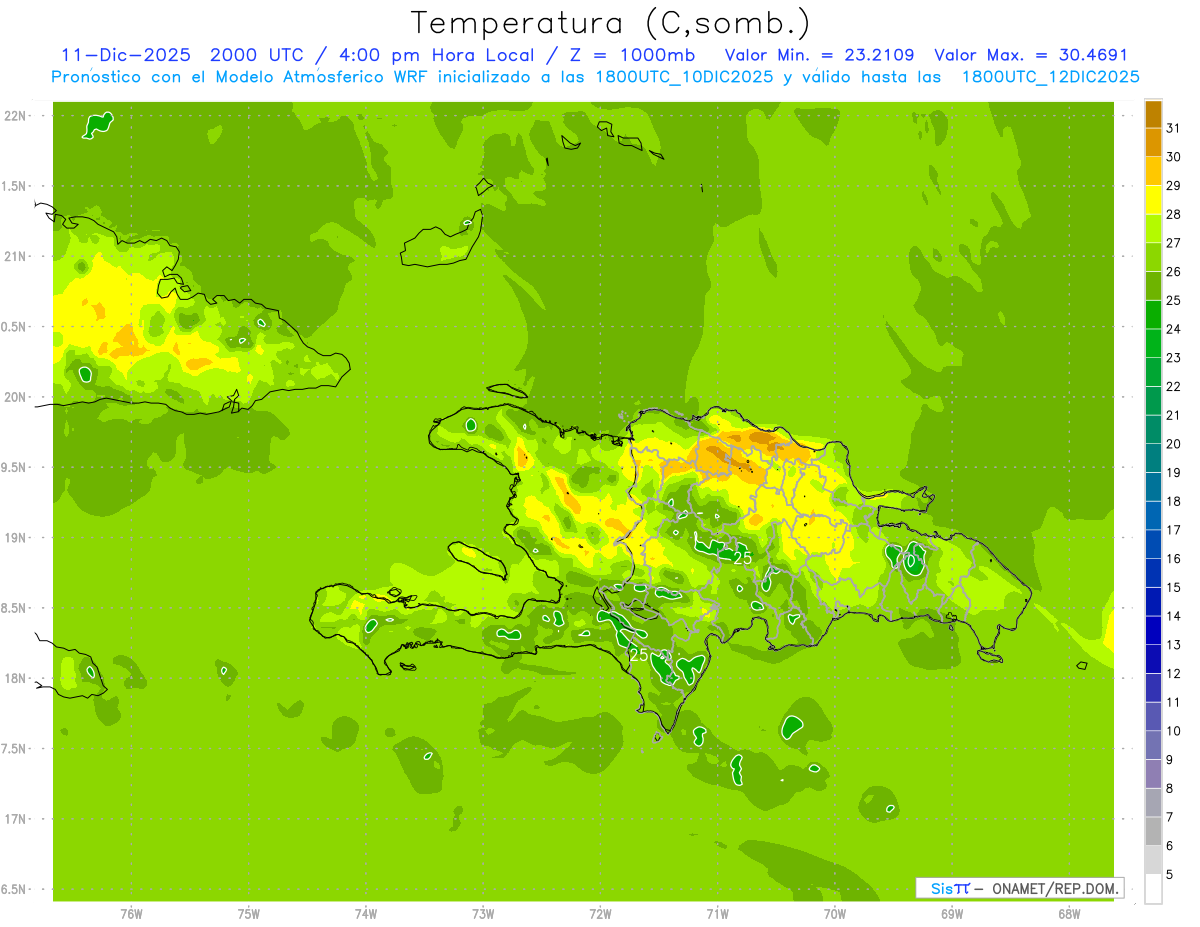
Task: Click the "8.5N" latitude axis label
Action: click(x=15, y=608)
